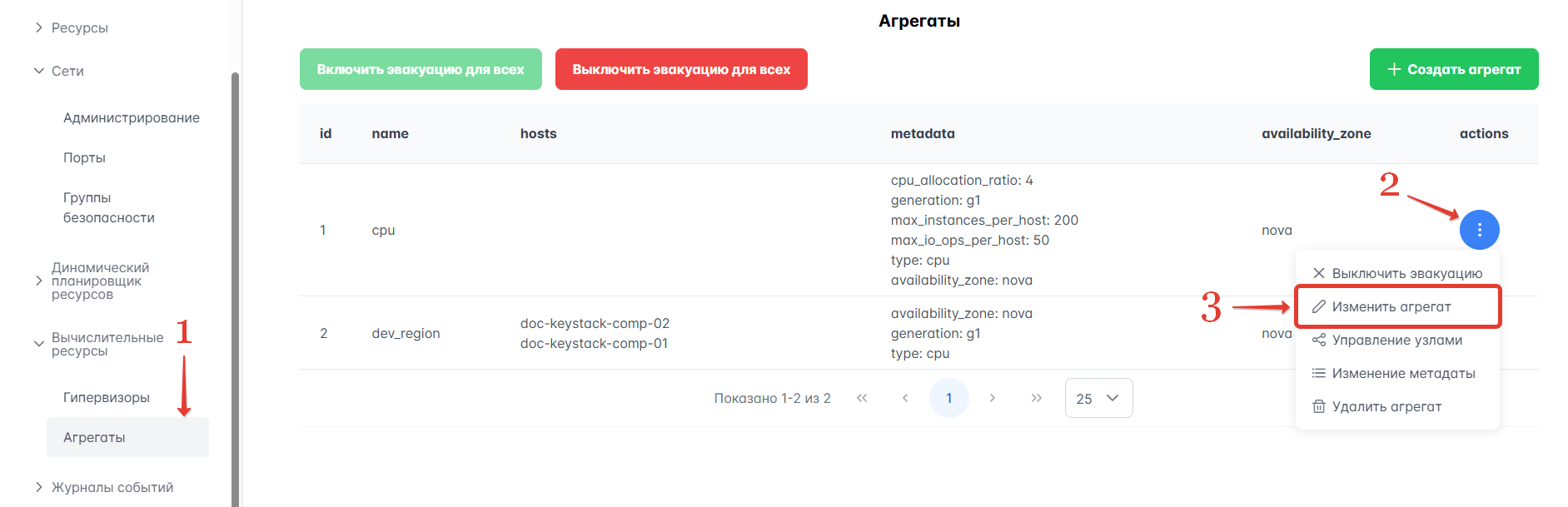Click the pencil icon for Изменить агрегат
The width and height of the screenshot is (1568, 507).
coord(1319,306)
